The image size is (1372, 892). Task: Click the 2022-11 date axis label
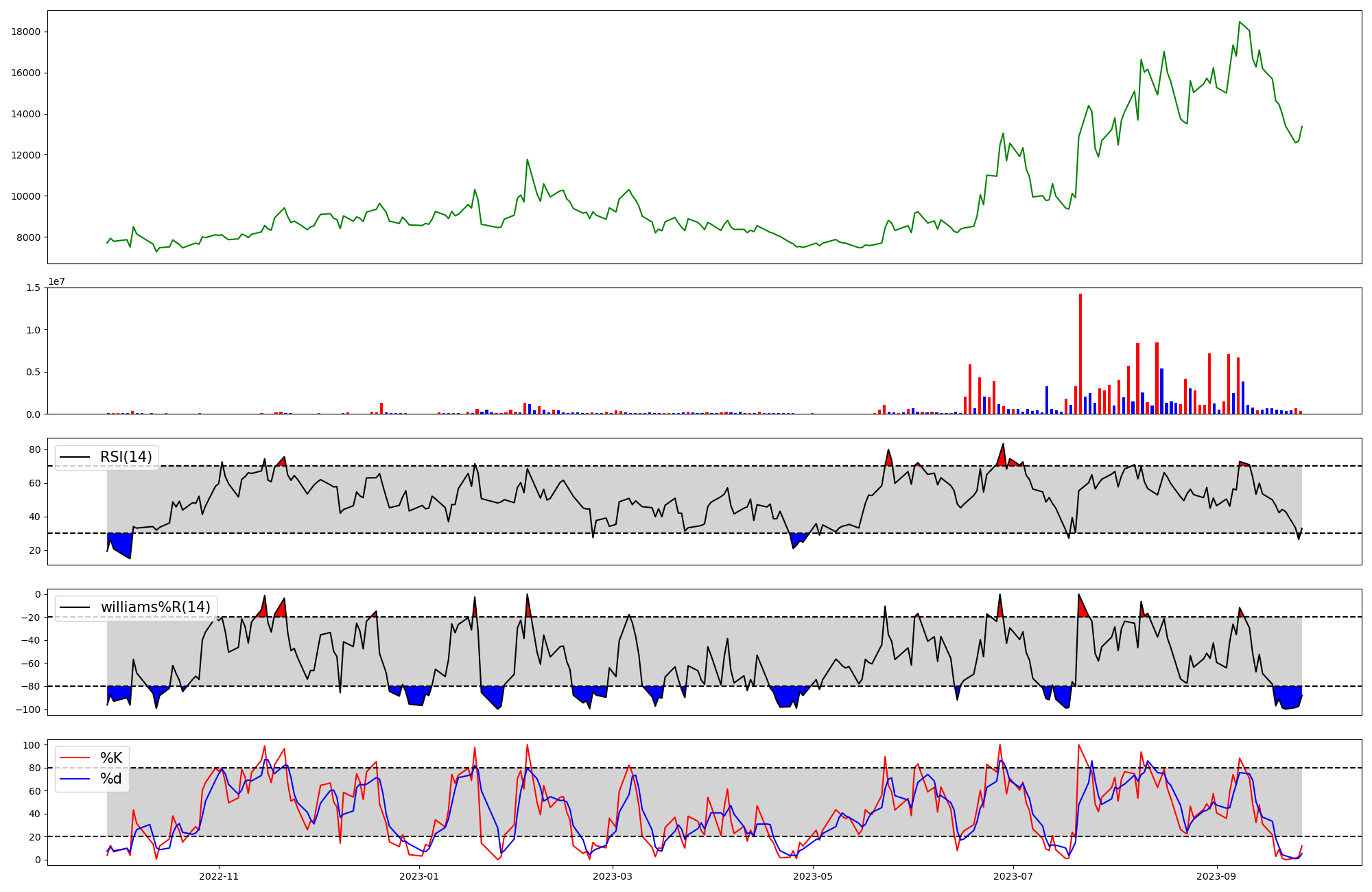(x=218, y=876)
